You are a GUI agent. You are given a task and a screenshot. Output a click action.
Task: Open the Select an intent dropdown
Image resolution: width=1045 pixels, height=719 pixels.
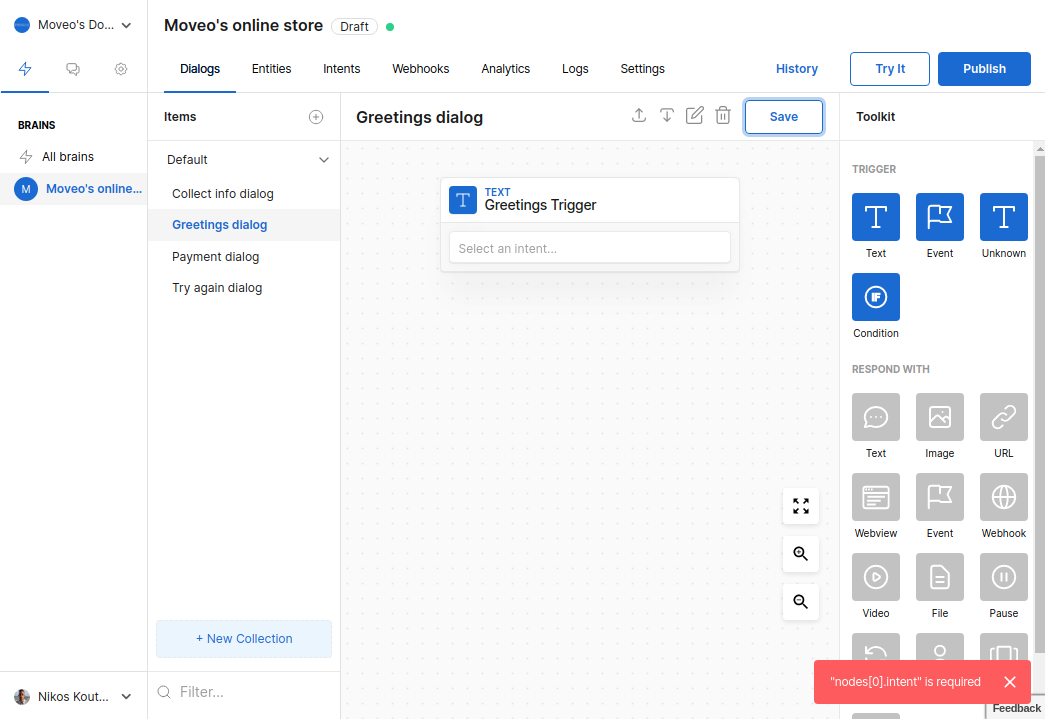[590, 248]
